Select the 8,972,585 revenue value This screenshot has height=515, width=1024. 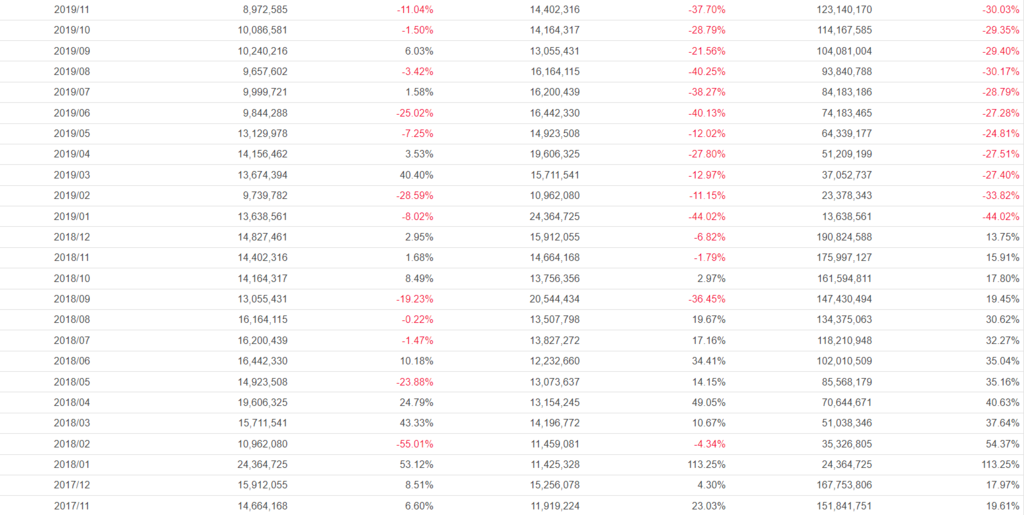[259, 9]
